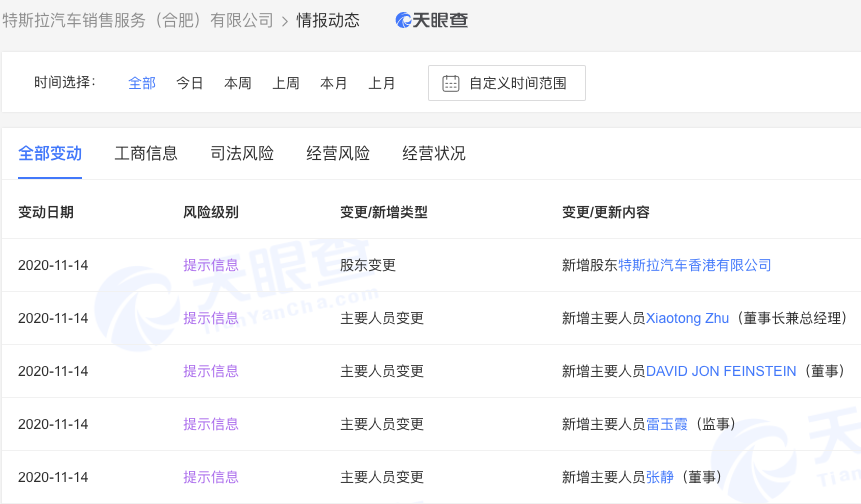Open Xiaotong Zhu person link
The width and height of the screenshot is (861, 504).
point(687,318)
